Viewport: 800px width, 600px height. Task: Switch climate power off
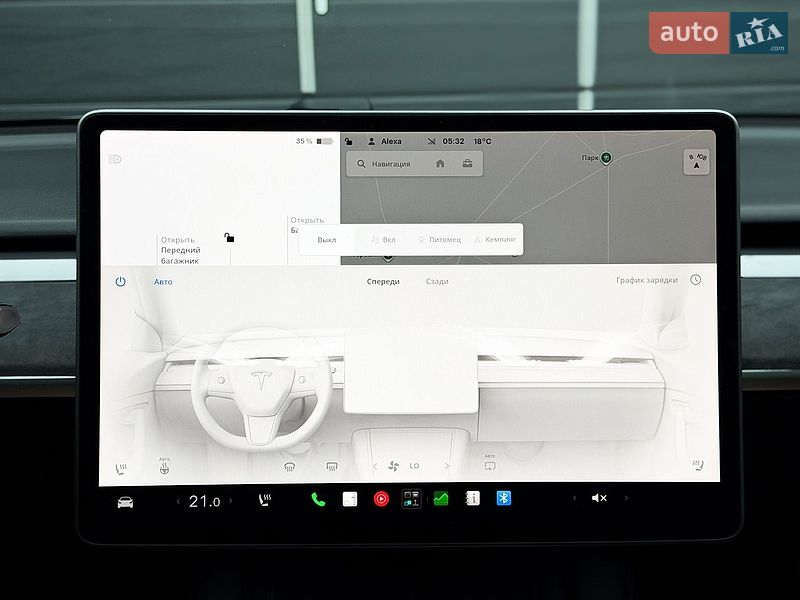click(120, 282)
